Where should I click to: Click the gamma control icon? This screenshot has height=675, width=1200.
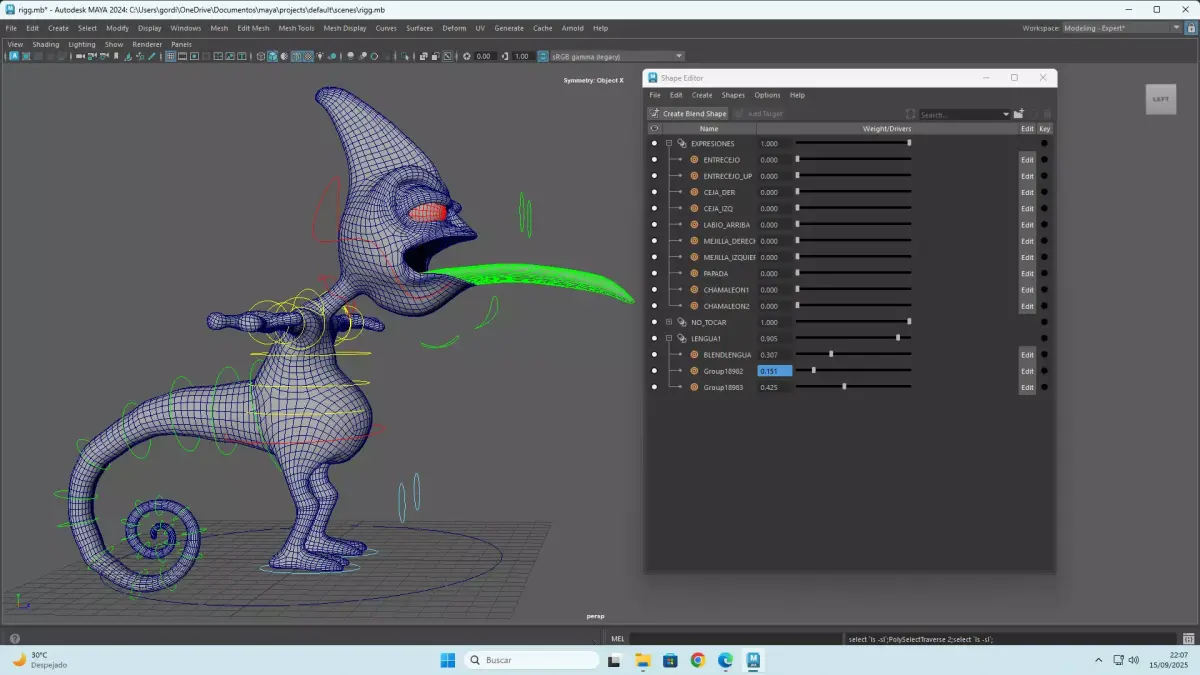click(506, 56)
